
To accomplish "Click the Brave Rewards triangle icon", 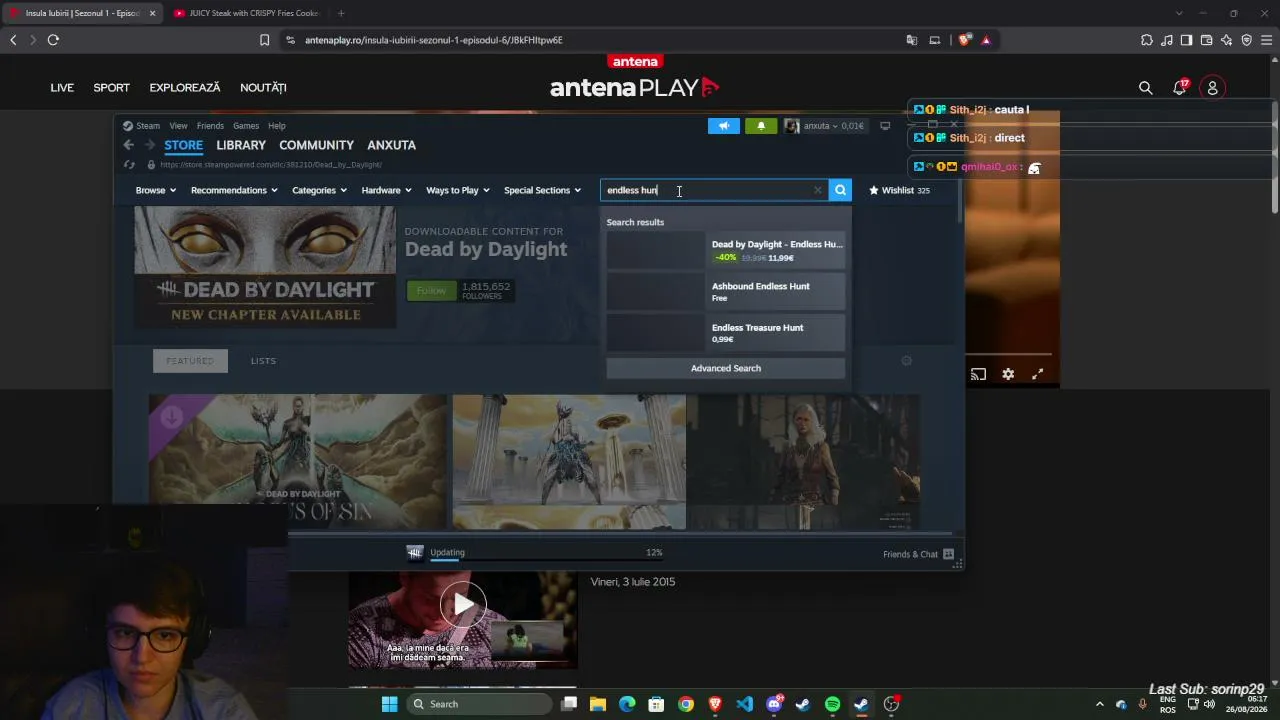I will click(x=986, y=40).
